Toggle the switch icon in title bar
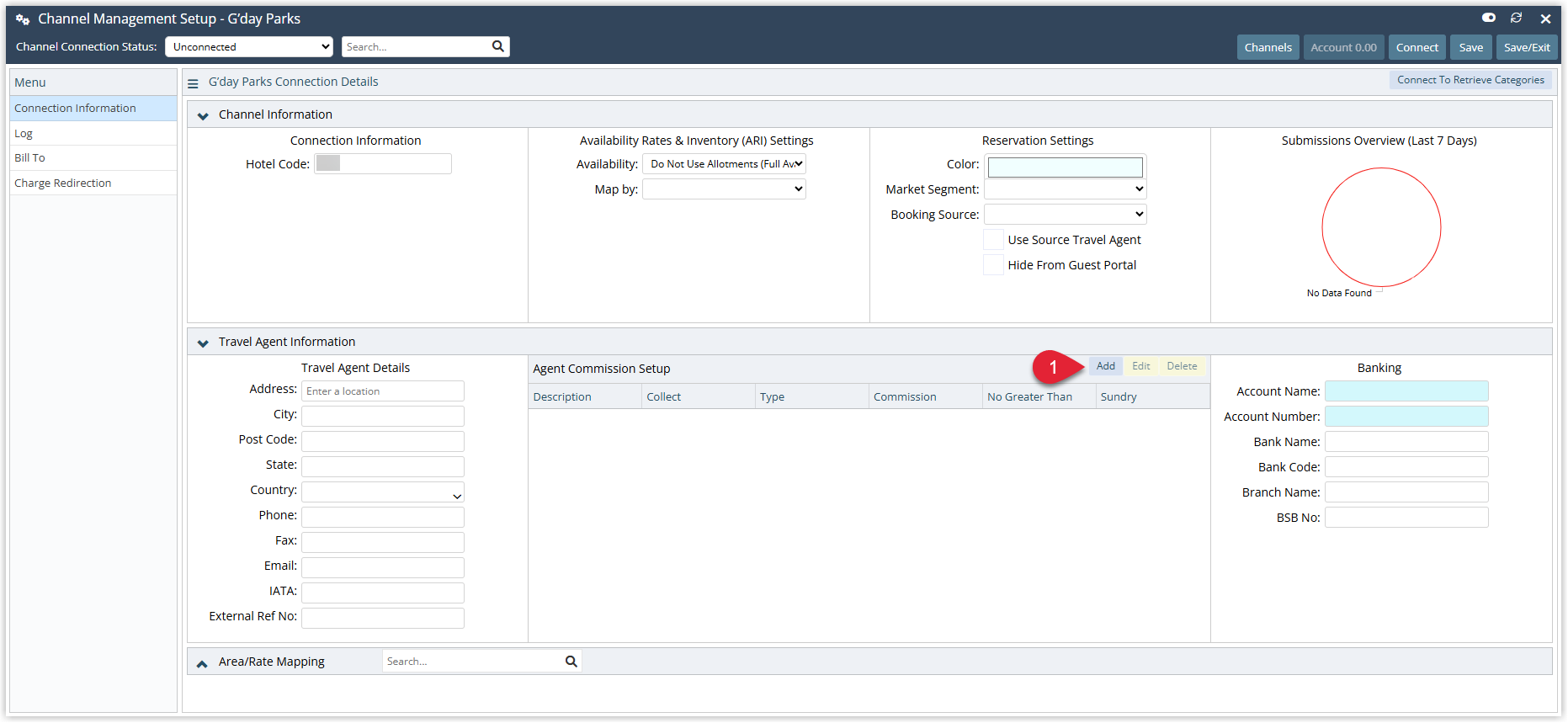1568x723 pixels. [x=1489, y=18]
